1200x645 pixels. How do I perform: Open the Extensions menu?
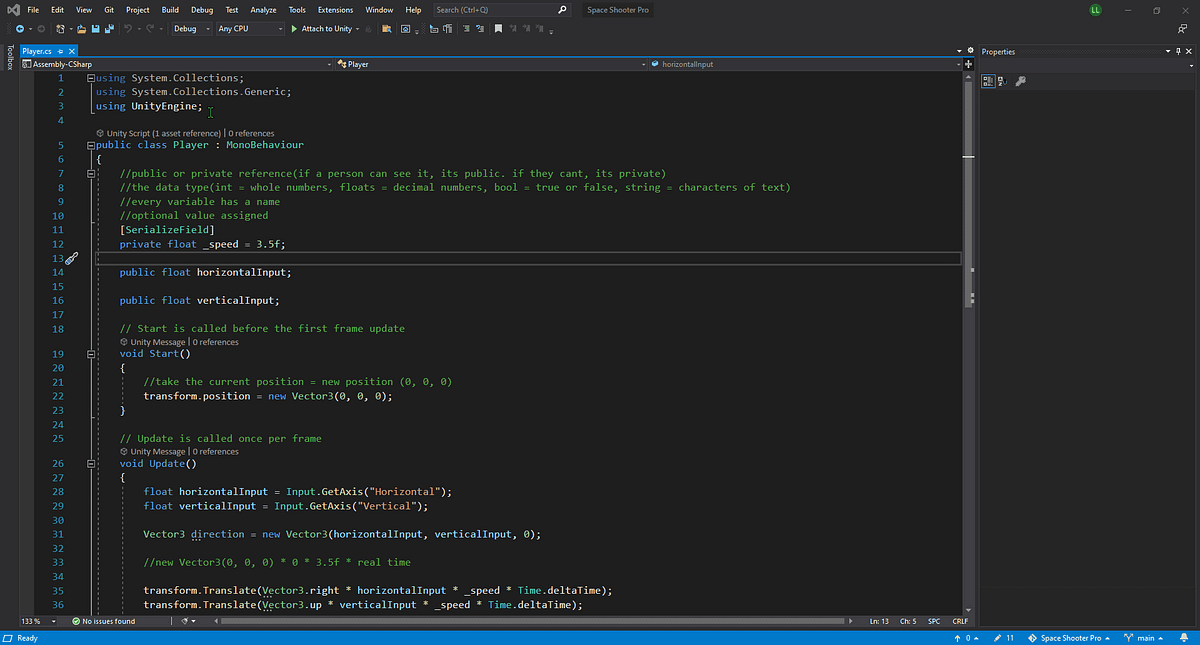pos(335,9)
